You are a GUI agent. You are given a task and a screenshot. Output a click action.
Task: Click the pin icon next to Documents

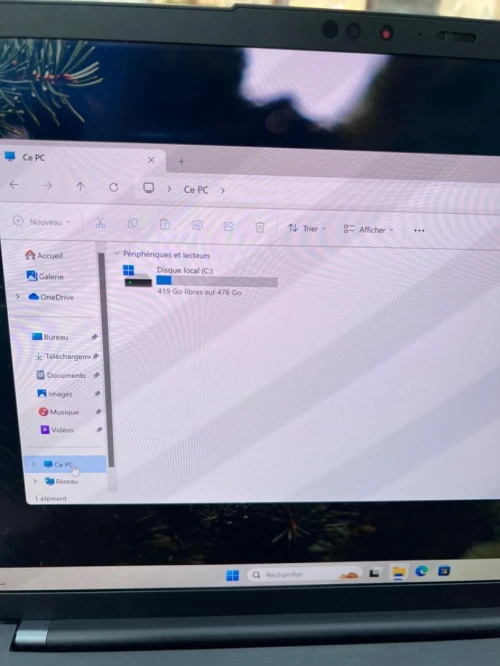pos(96,375)
